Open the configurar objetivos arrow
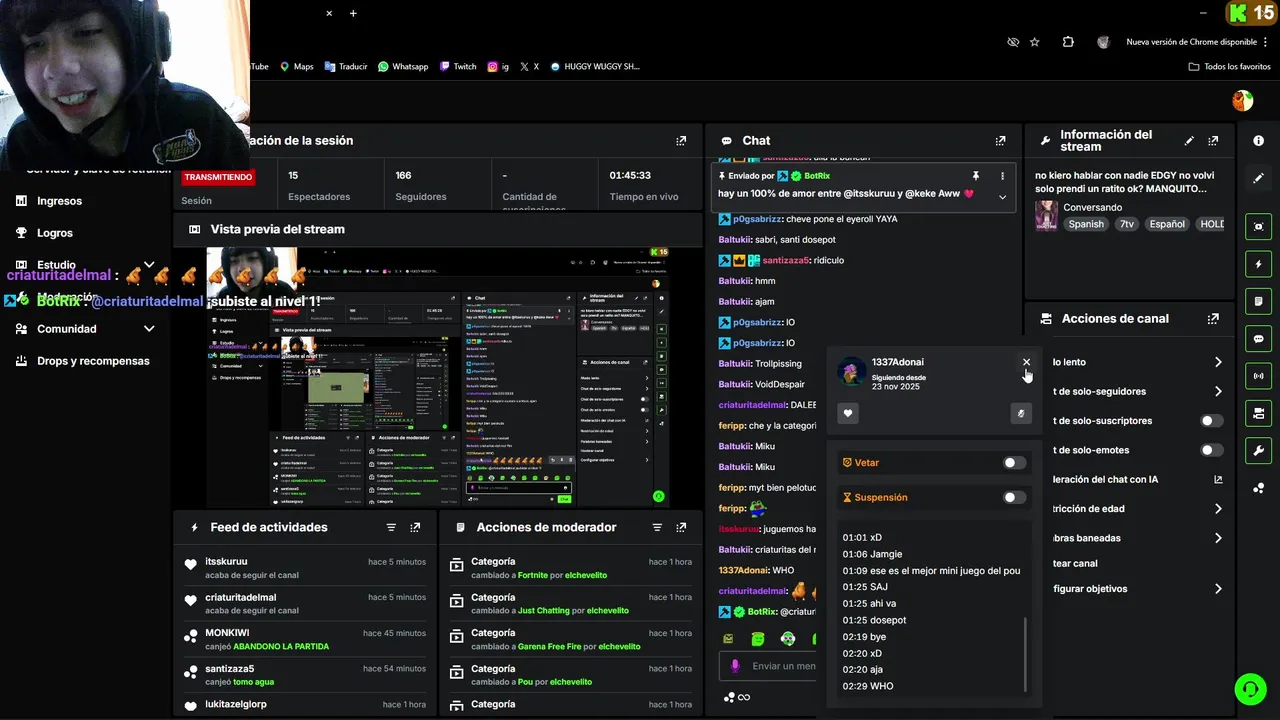Image resolution: width=1280 pixels, height=720 pixels. point(1218,589)
